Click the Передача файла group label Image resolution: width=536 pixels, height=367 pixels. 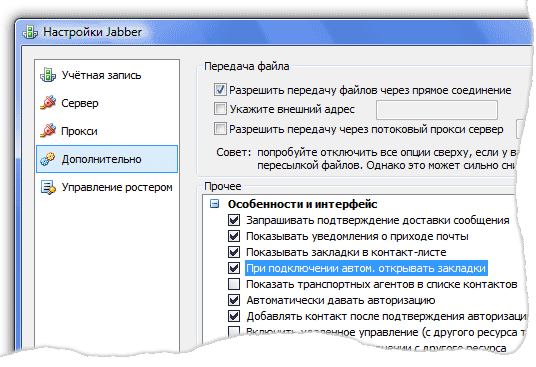pyautogui.click(x=246, y=66)
